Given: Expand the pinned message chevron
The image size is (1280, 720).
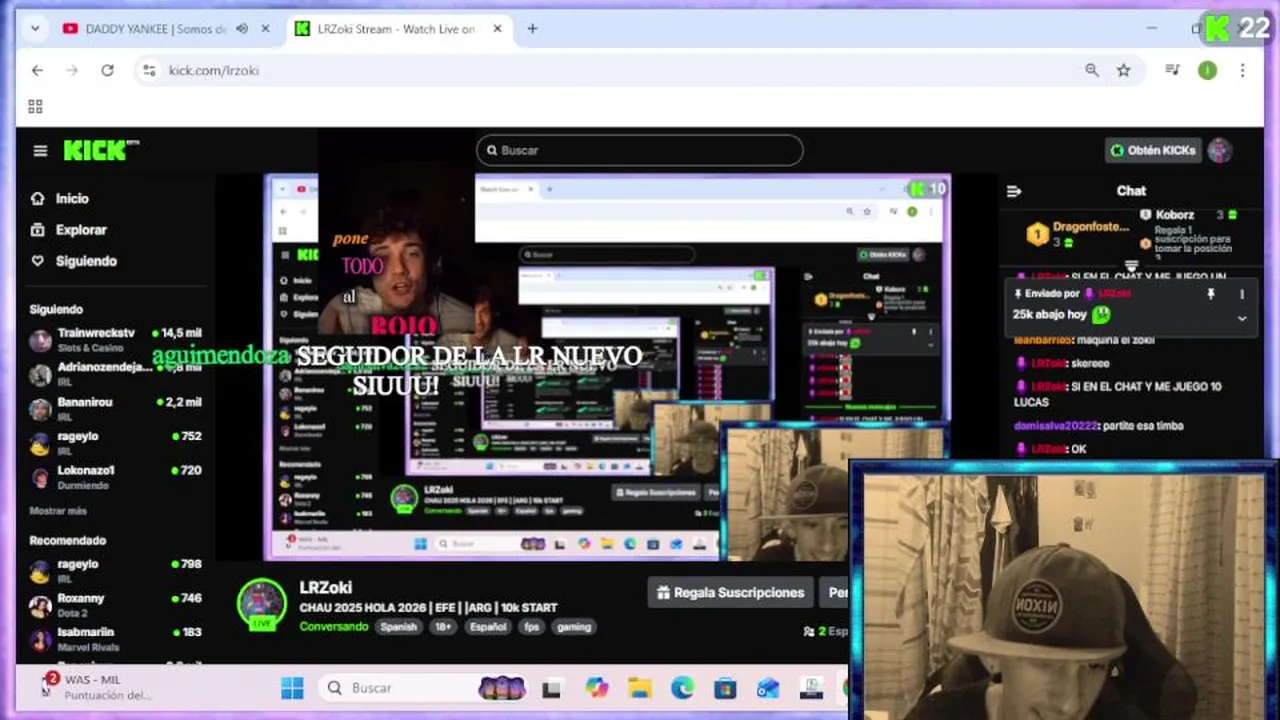Looking at the screenshot, I should 1242,318.
